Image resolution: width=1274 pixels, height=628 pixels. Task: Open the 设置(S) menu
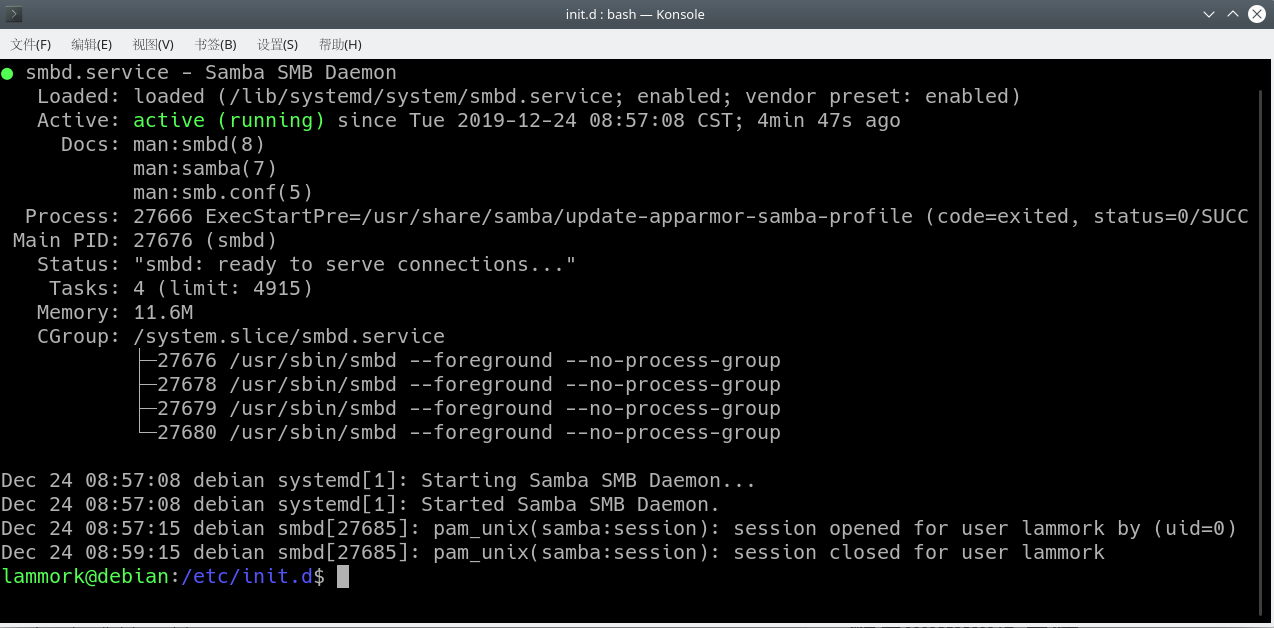[x=277, y=44]
